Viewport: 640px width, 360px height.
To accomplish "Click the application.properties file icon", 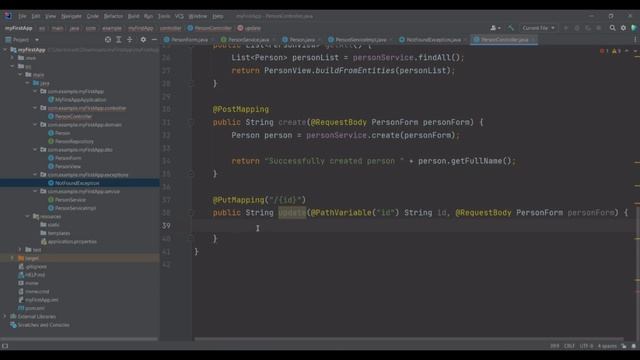I will coord(44,242).
